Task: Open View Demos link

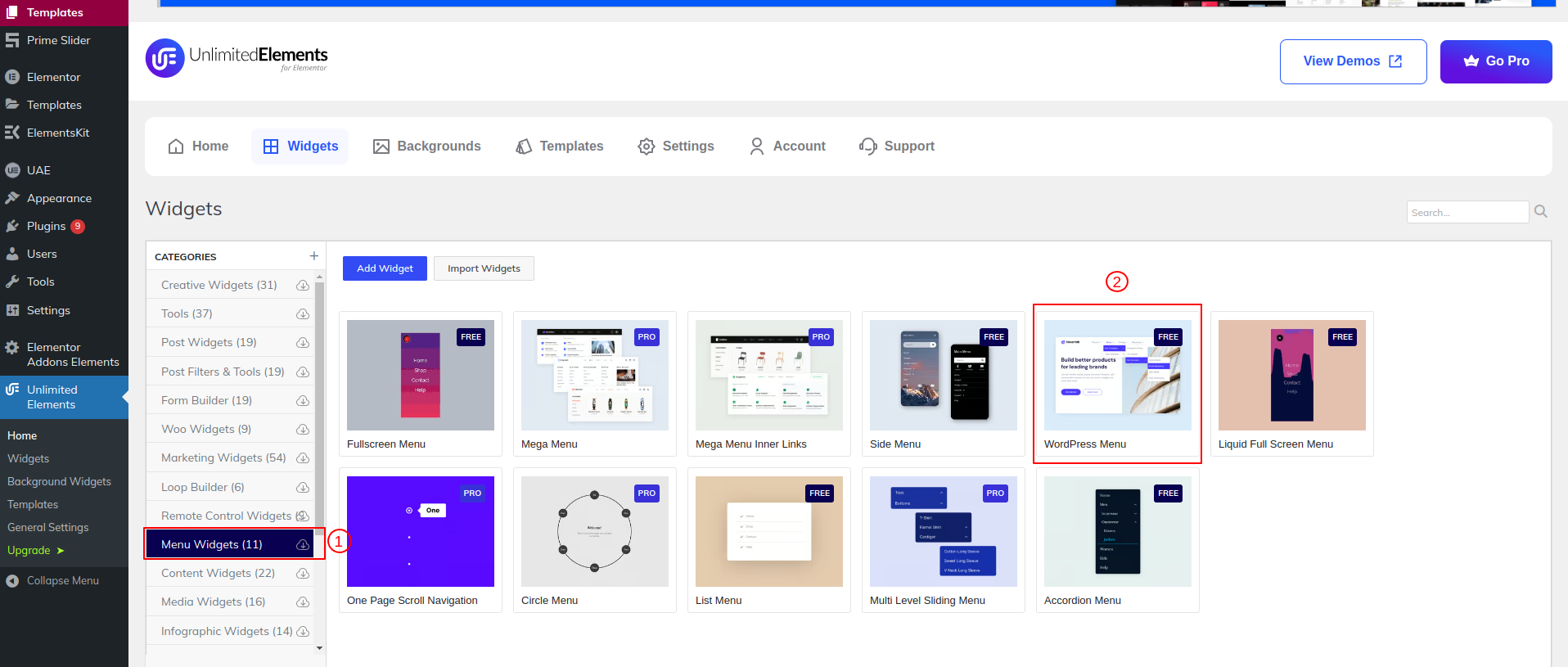Action: pyautogui.click(x=1353, y=61)
